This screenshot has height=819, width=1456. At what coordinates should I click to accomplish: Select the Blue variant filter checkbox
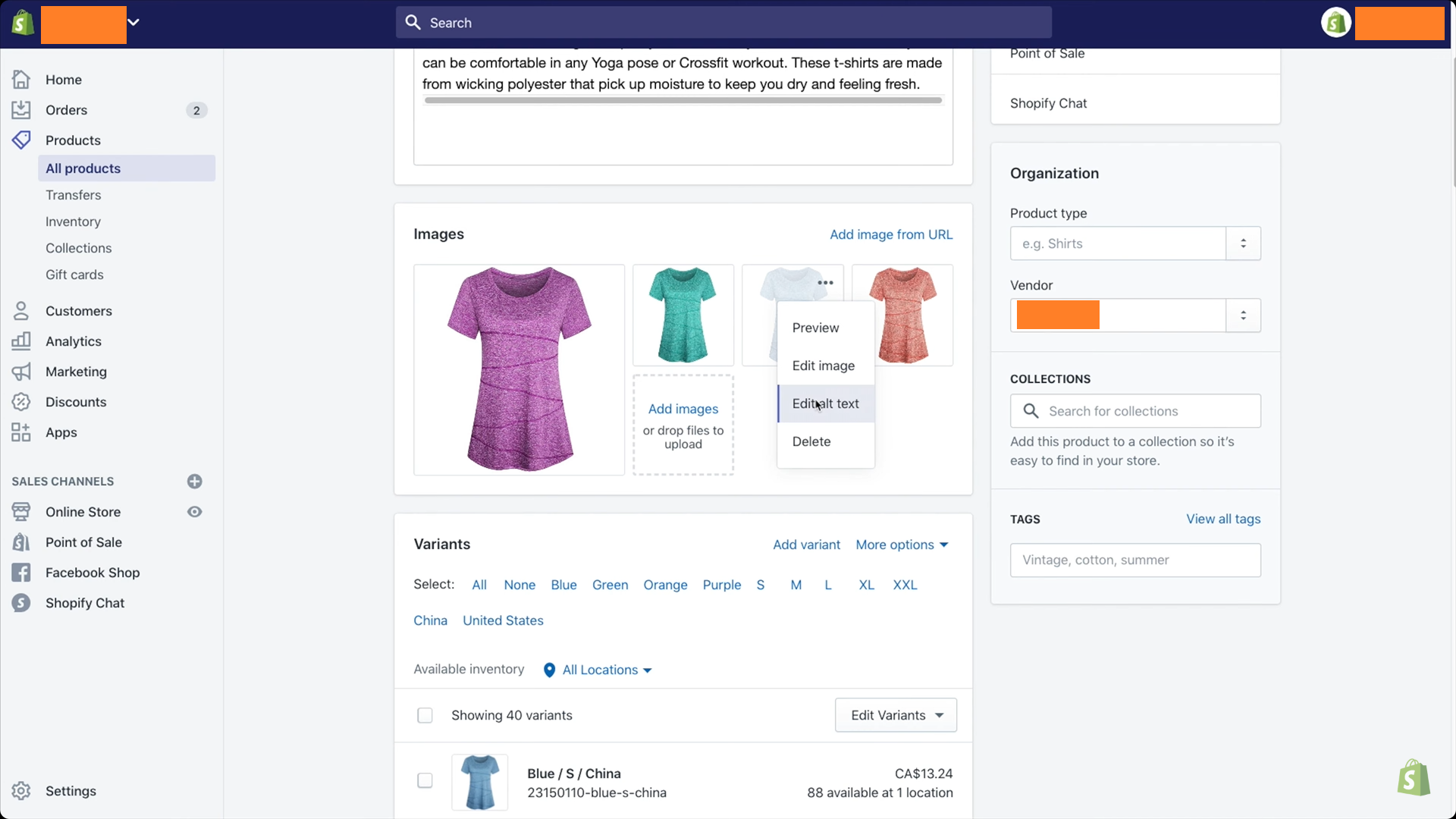click(563, 584)
